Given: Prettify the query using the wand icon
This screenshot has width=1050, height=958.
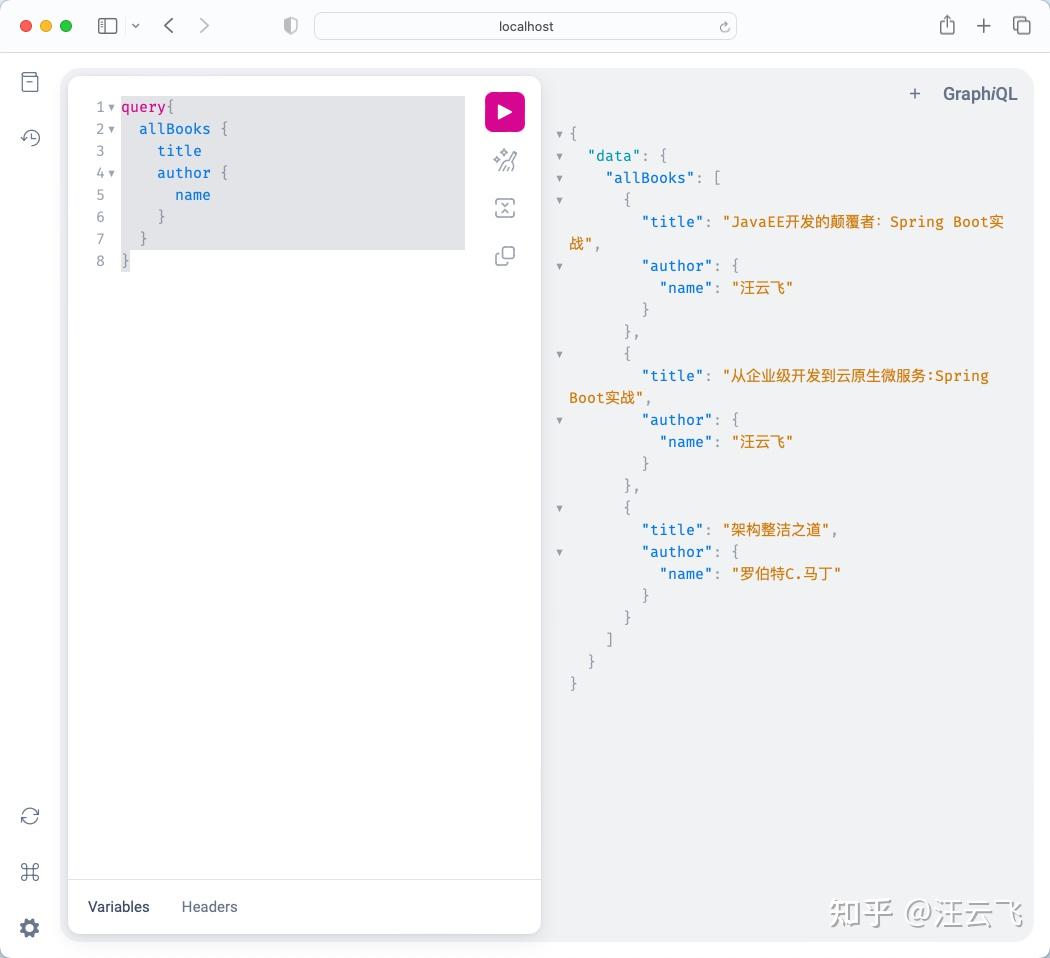Looking at the screenshot, I should (504, 160).
